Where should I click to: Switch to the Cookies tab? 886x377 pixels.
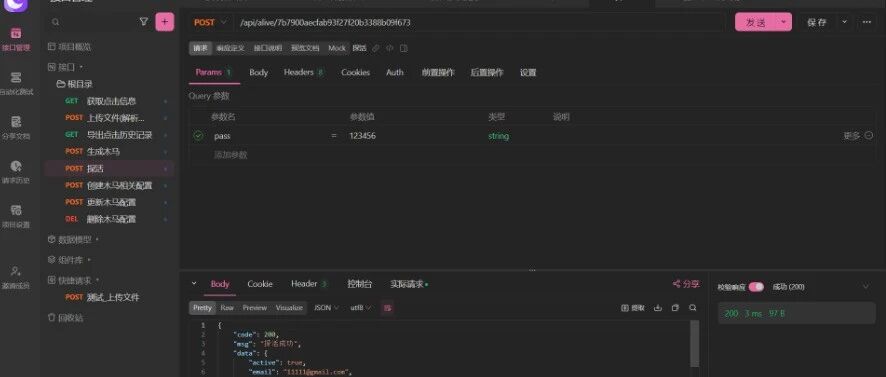(x=355, y=73)
